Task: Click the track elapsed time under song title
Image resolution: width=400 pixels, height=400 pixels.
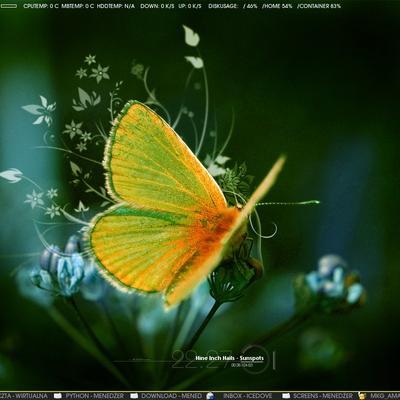Action: pos(242,365)
